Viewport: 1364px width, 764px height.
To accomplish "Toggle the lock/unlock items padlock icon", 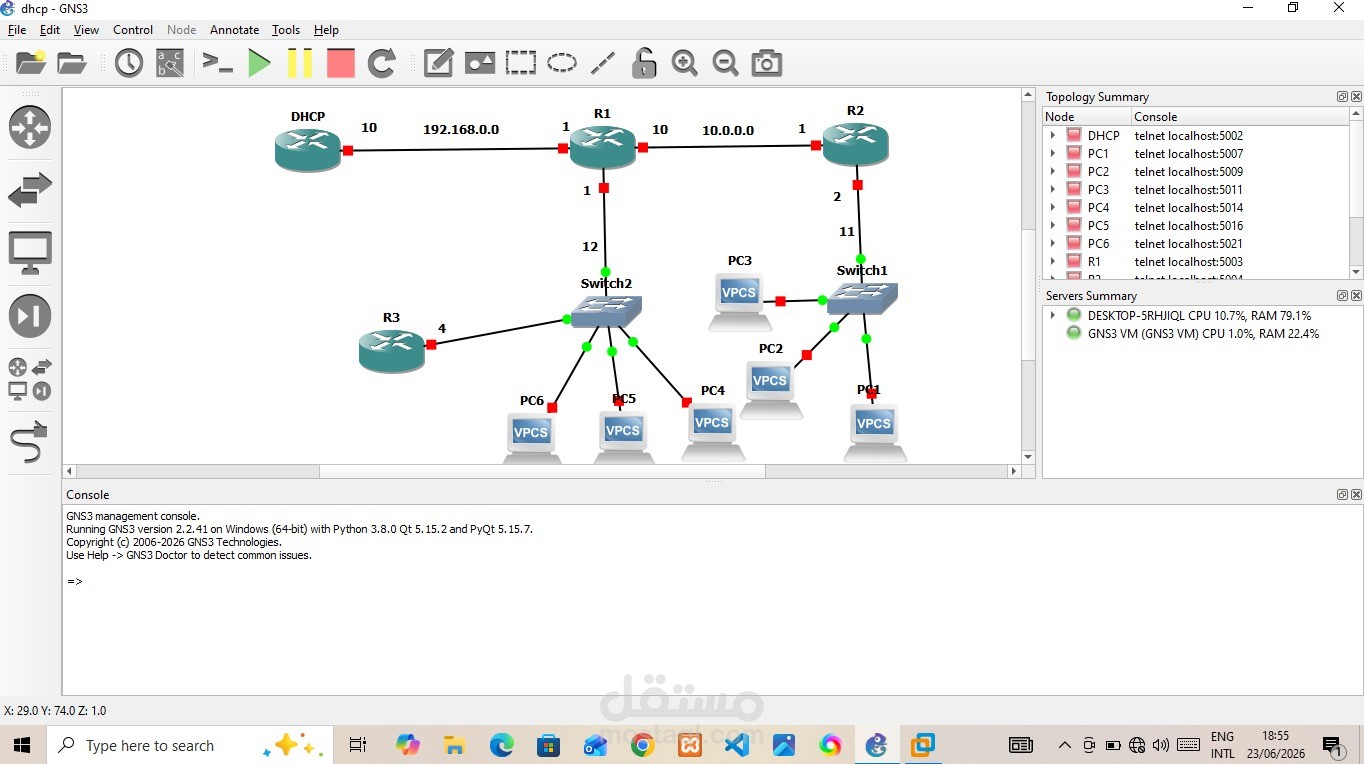I will (x=644, y=63).
